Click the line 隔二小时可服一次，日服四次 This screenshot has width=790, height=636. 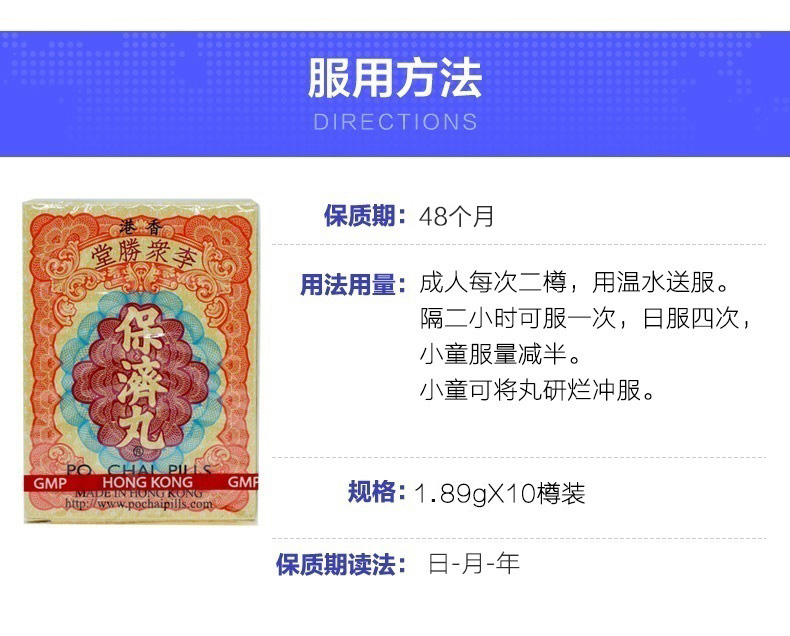[x=585, y=319]
